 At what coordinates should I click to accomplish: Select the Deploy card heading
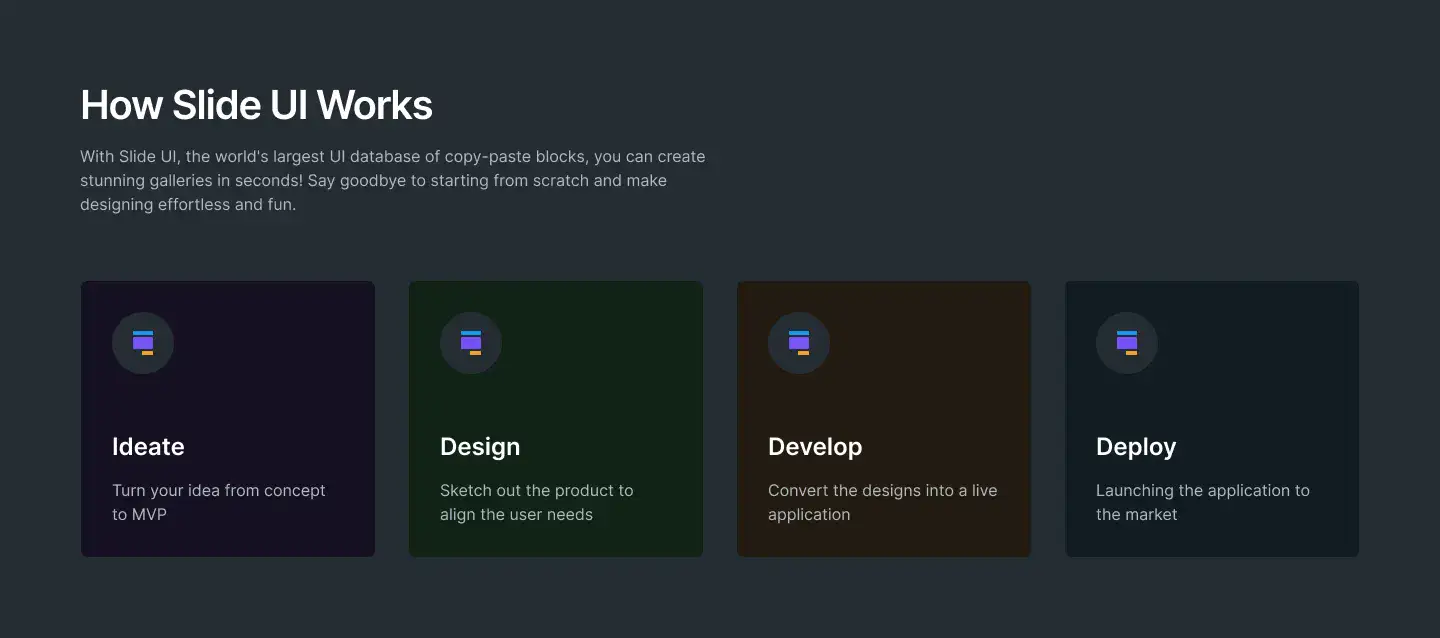click(1136, 447)
